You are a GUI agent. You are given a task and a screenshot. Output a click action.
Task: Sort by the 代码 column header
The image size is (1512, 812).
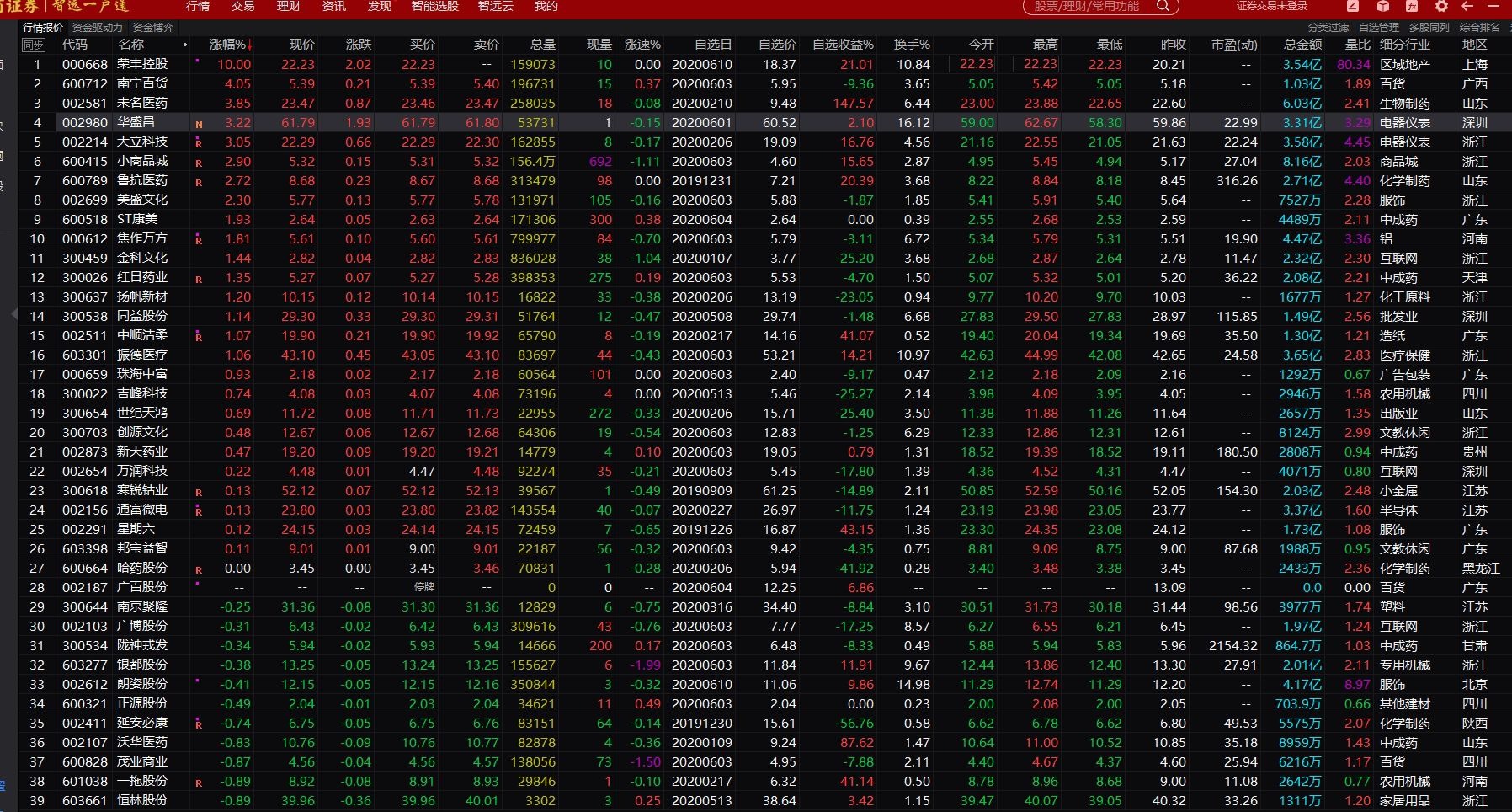75,45
